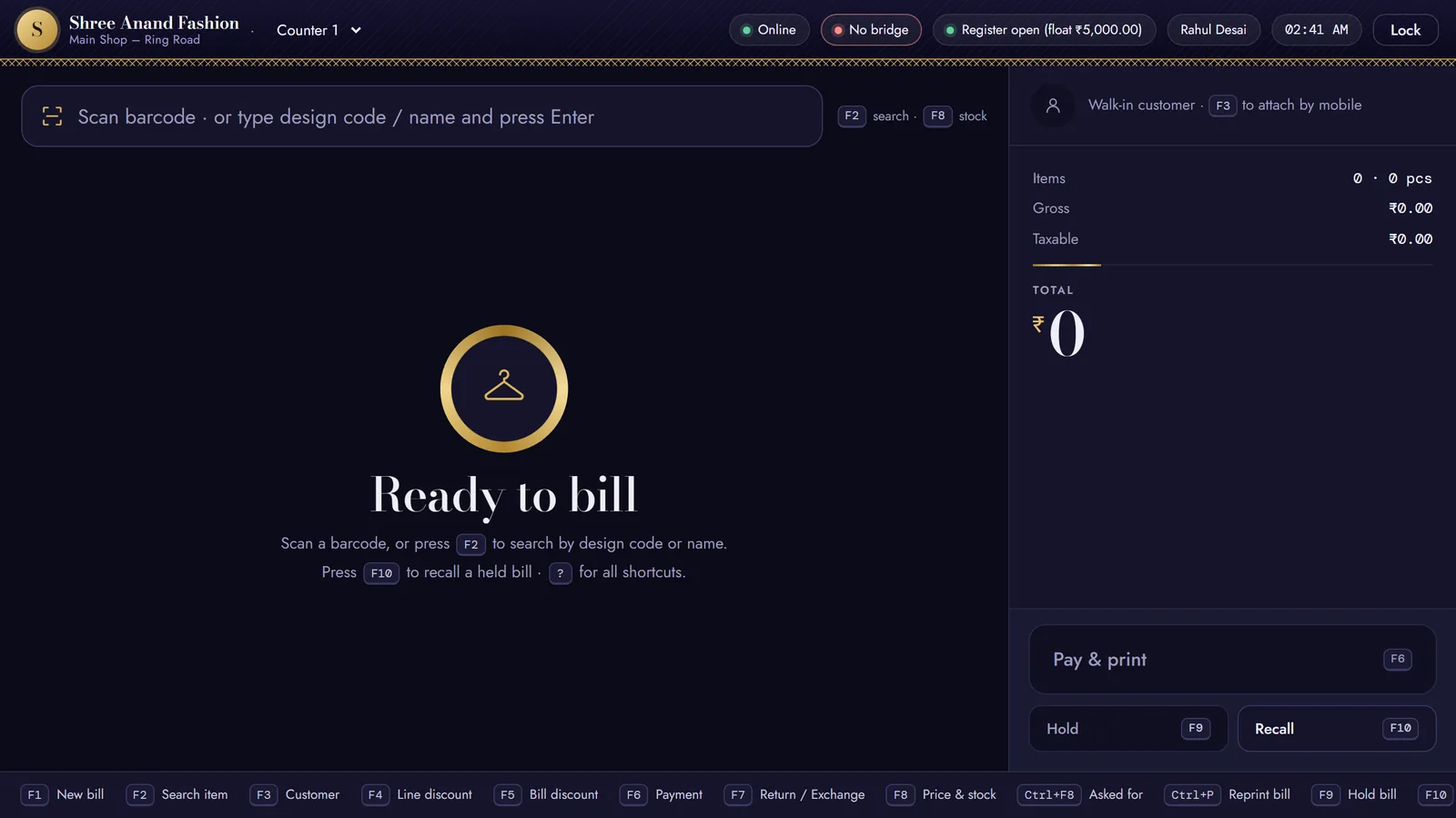Click F1 New bill in the shortcut bar

pos(63,795)
